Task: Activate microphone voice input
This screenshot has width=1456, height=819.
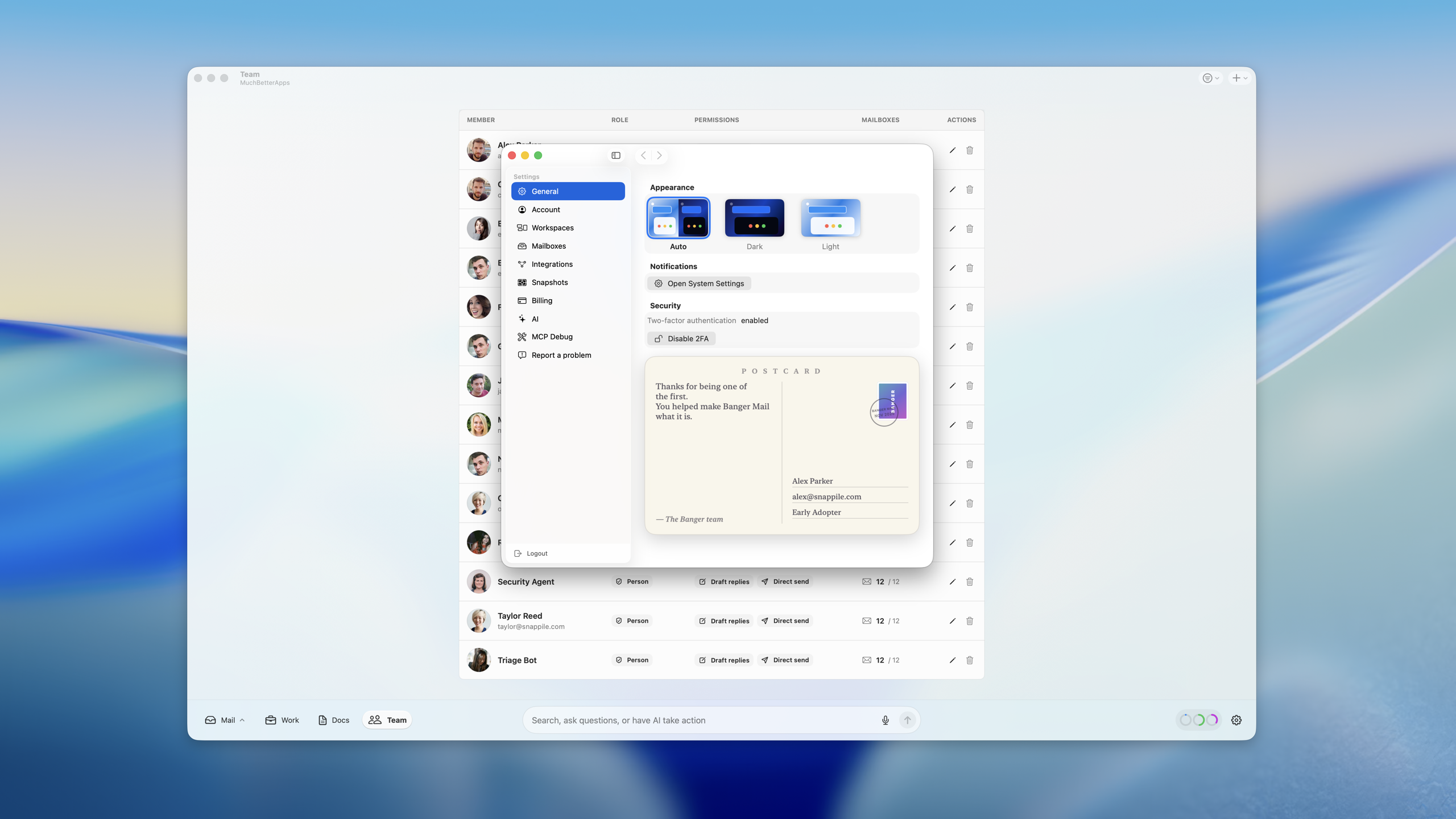Action: (885, 720)
